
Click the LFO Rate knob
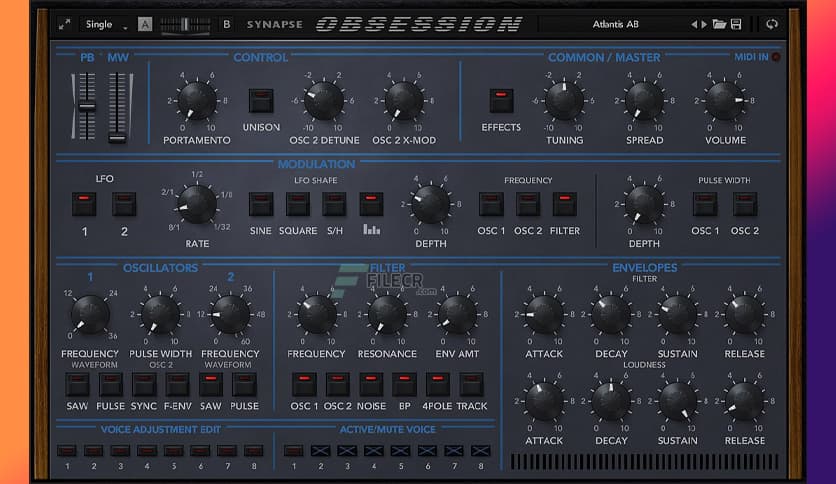(197, 204)
